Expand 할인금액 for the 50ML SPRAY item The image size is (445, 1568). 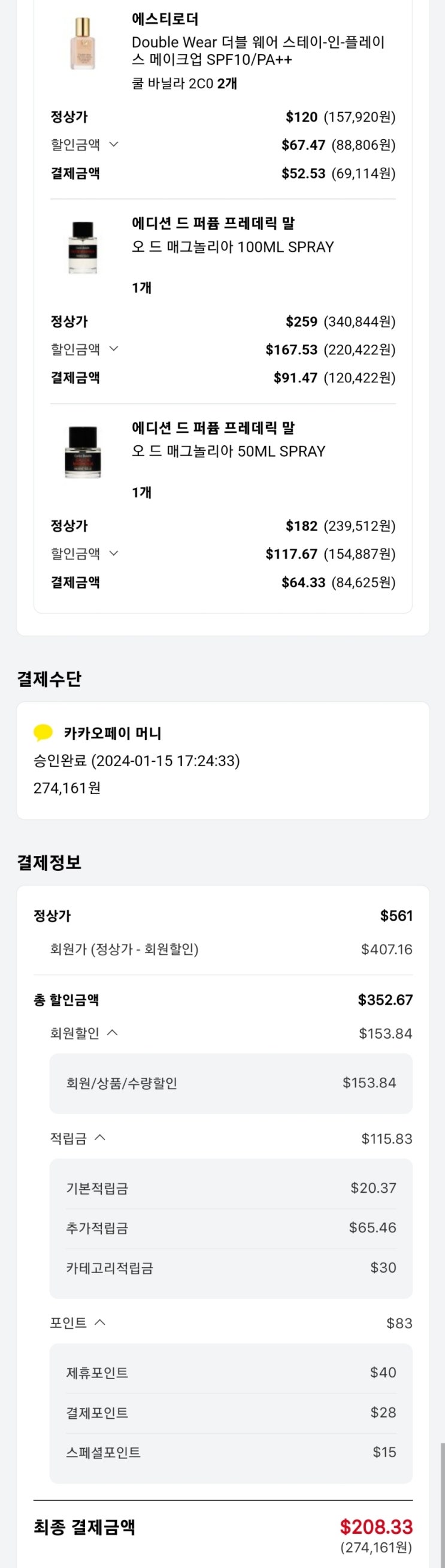tap(84, 553)
